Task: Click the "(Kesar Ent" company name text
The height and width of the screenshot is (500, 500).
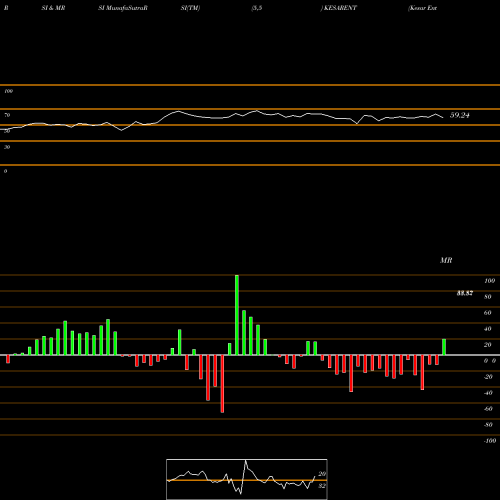Action: click(422, 8)
